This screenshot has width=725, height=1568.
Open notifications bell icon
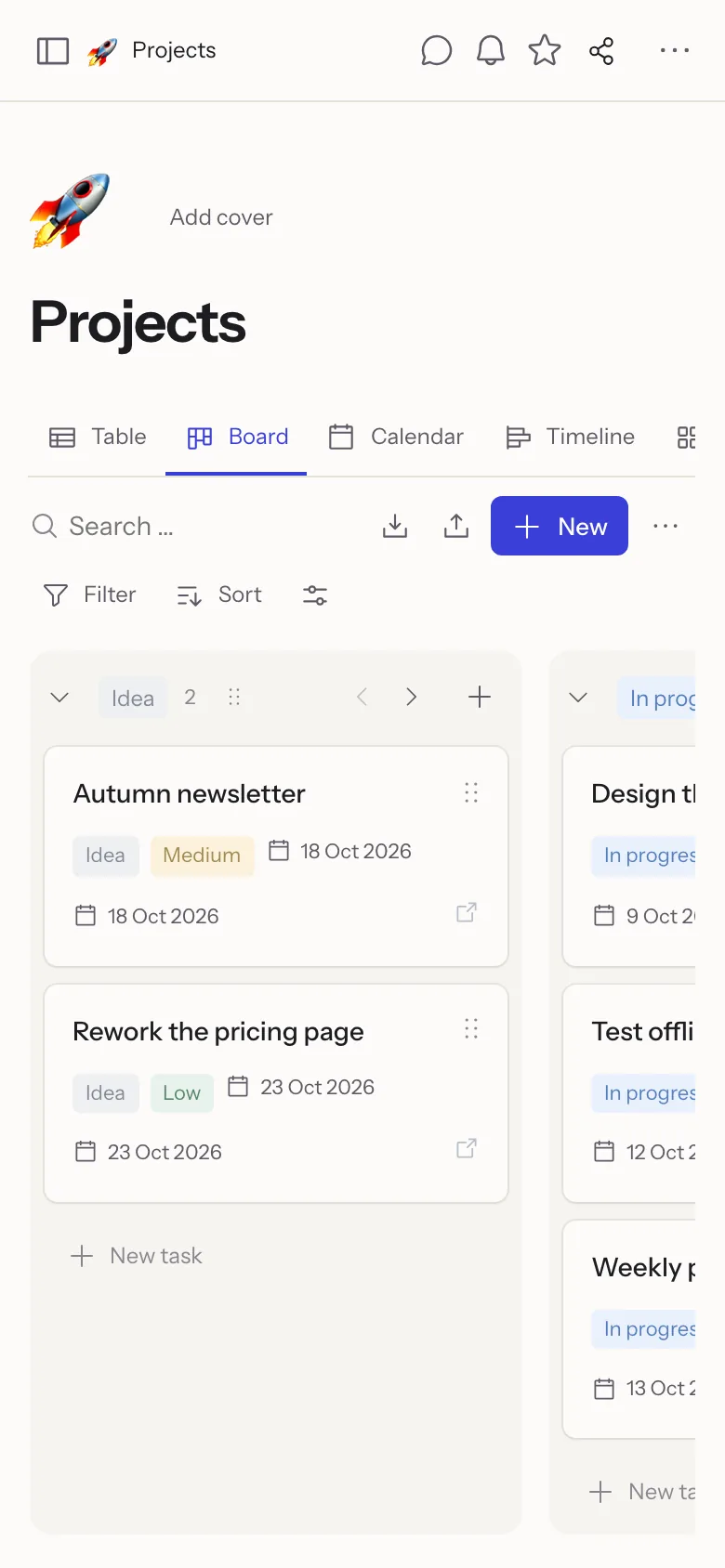click(491, 50)
